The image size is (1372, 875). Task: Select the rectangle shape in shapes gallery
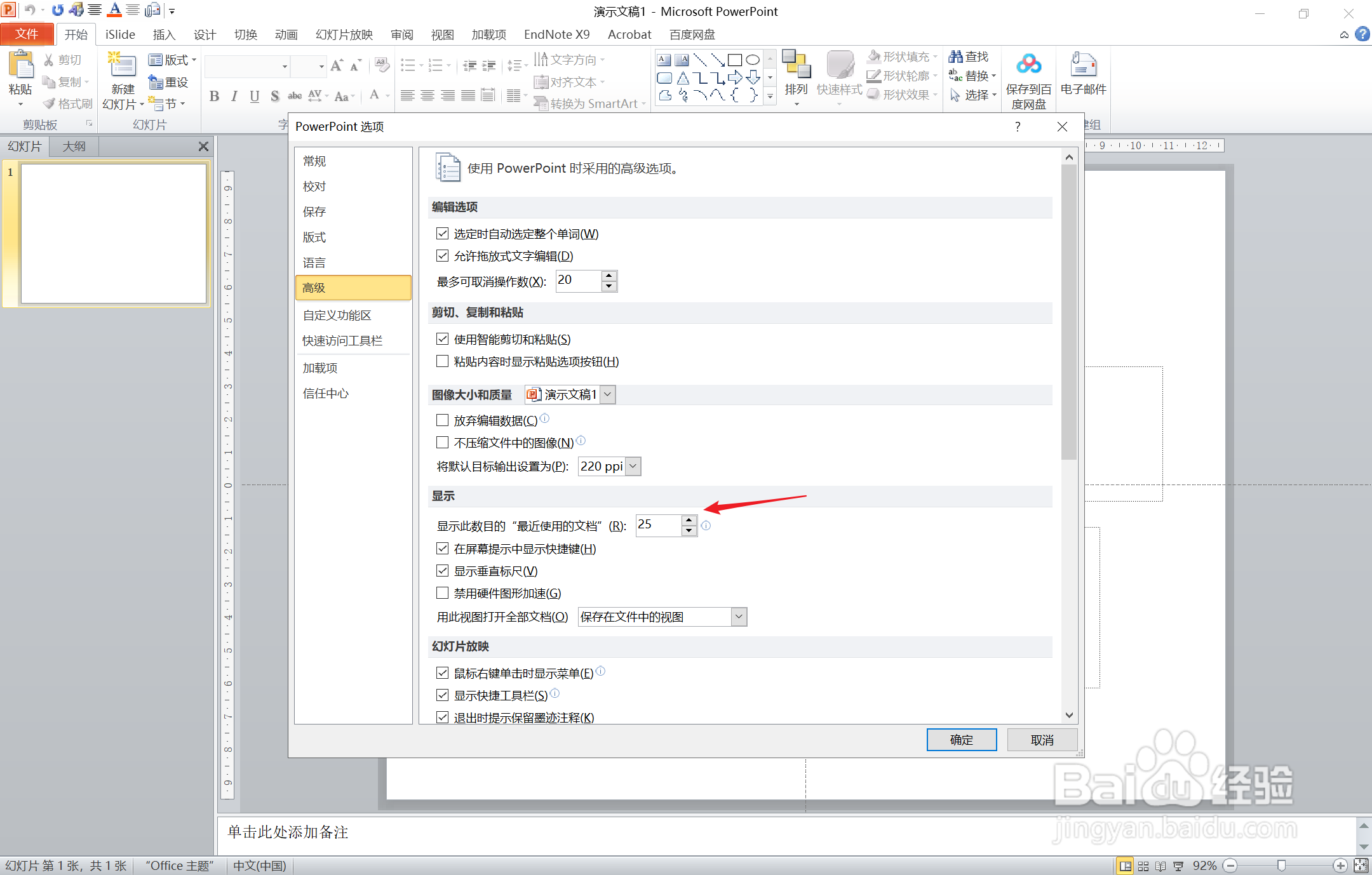[x=735, y=60]
